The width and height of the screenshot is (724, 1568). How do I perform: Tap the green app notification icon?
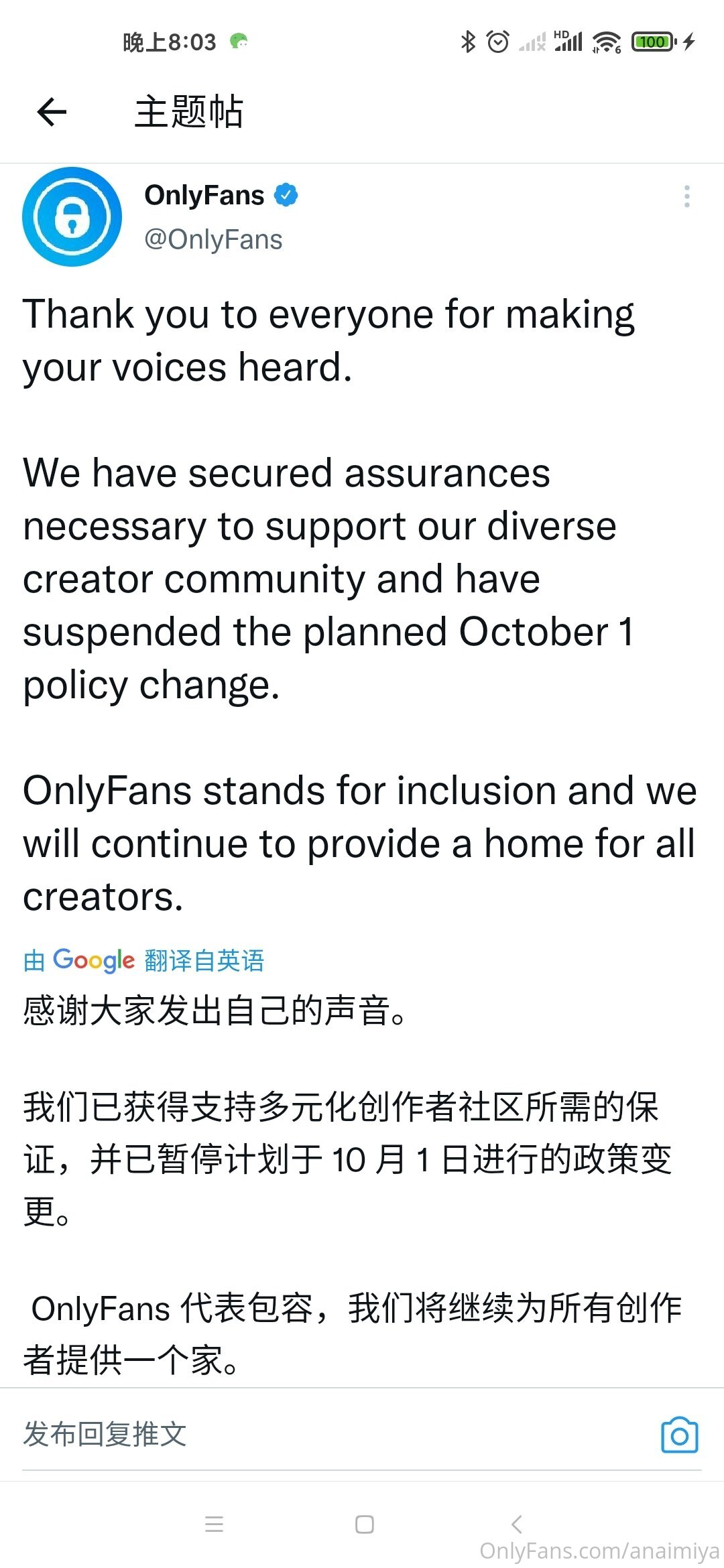[239, 42]
